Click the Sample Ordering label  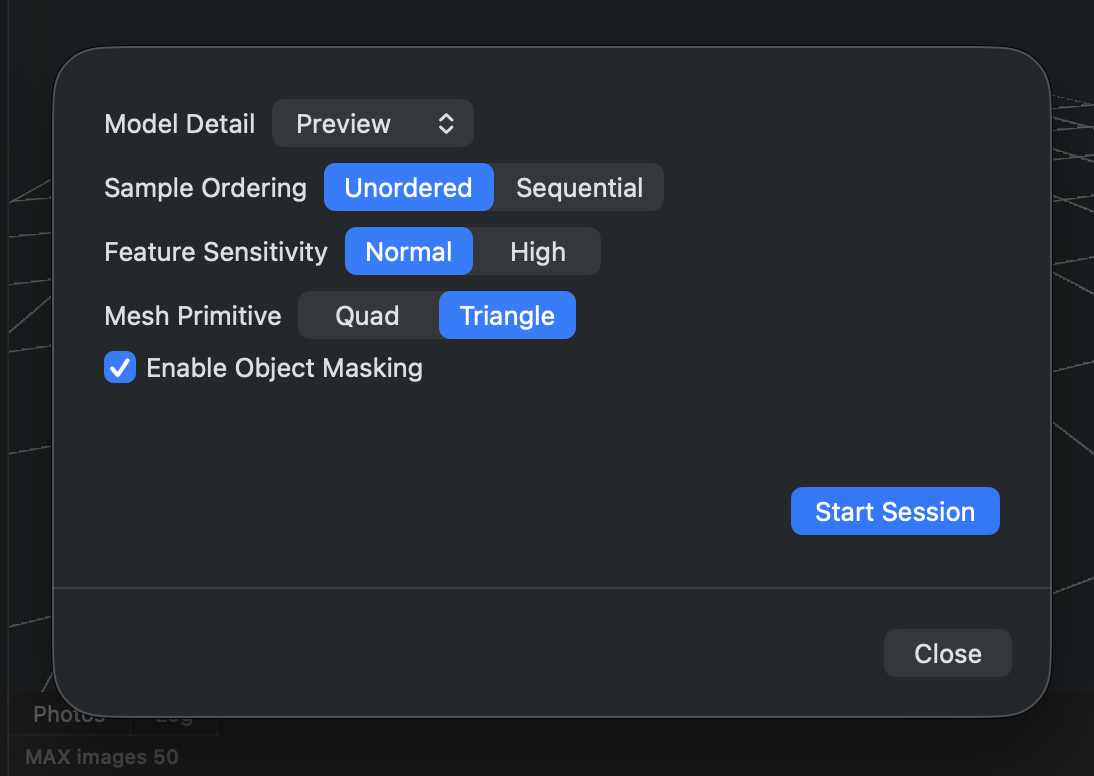coord(205,188)
